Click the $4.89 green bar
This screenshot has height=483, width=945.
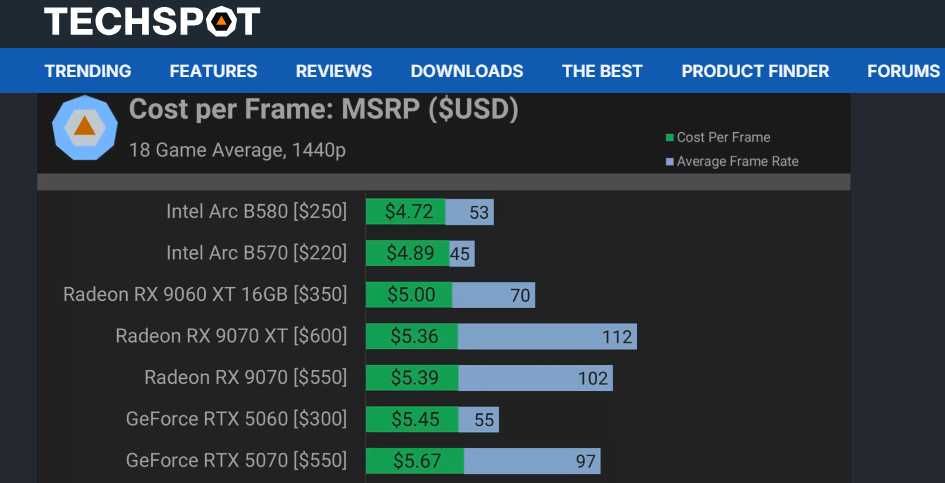(408, 253)
